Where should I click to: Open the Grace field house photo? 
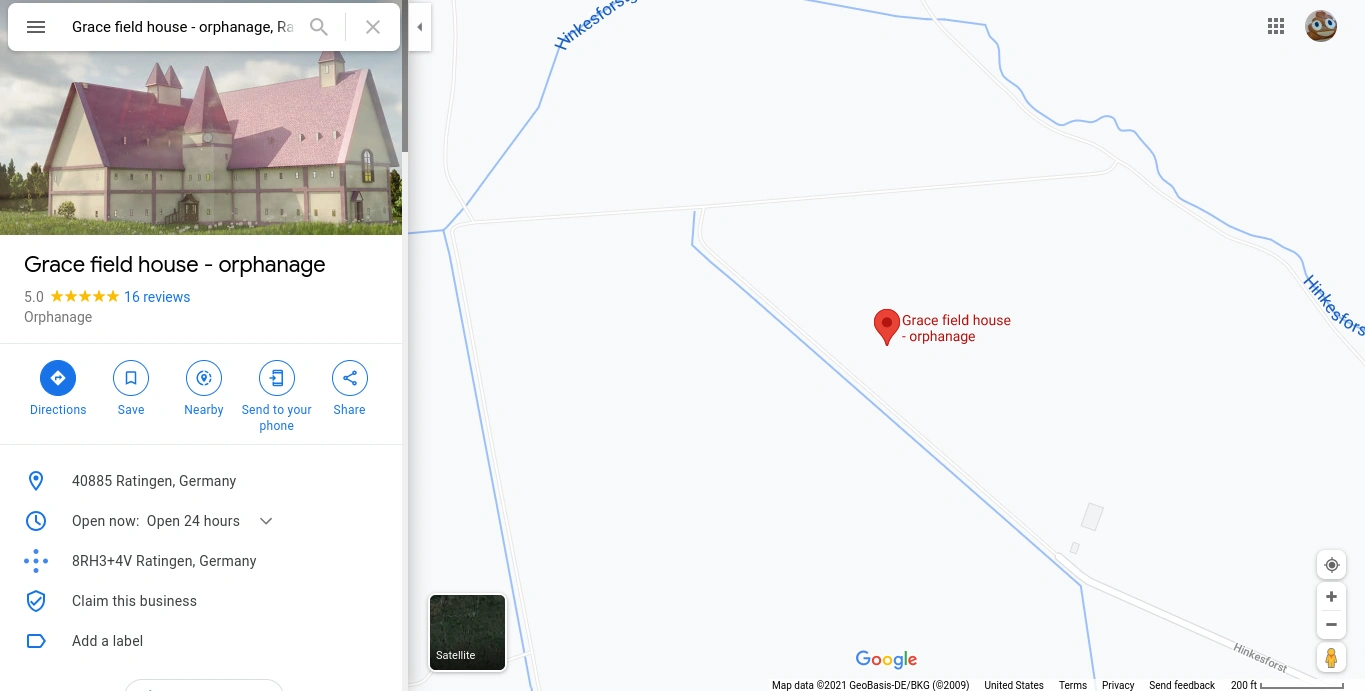pos(201,145)
